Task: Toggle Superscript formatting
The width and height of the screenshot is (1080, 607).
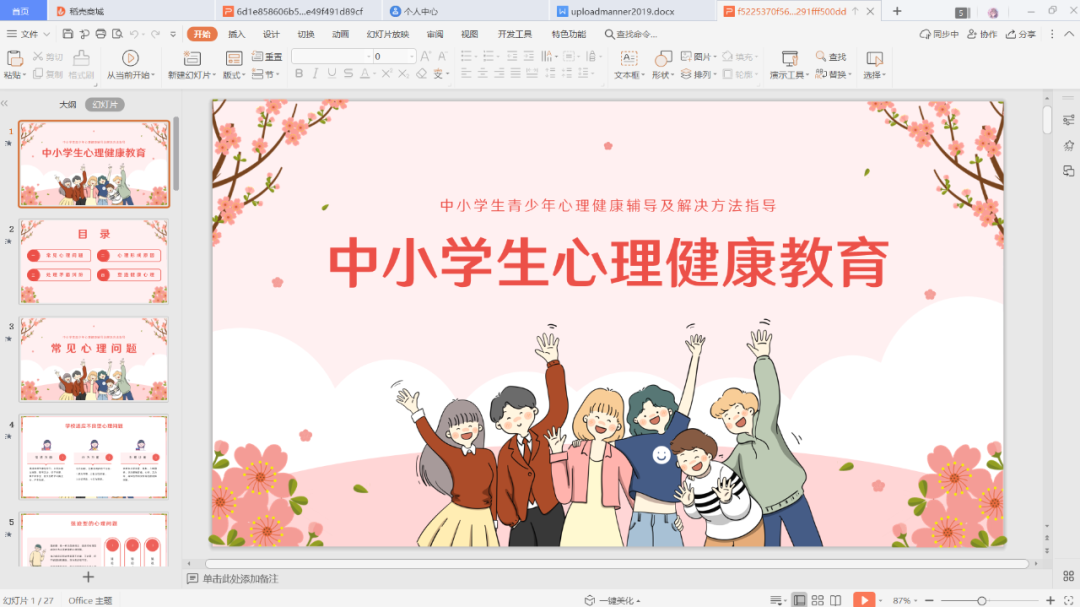Action: tap(386, 74)
